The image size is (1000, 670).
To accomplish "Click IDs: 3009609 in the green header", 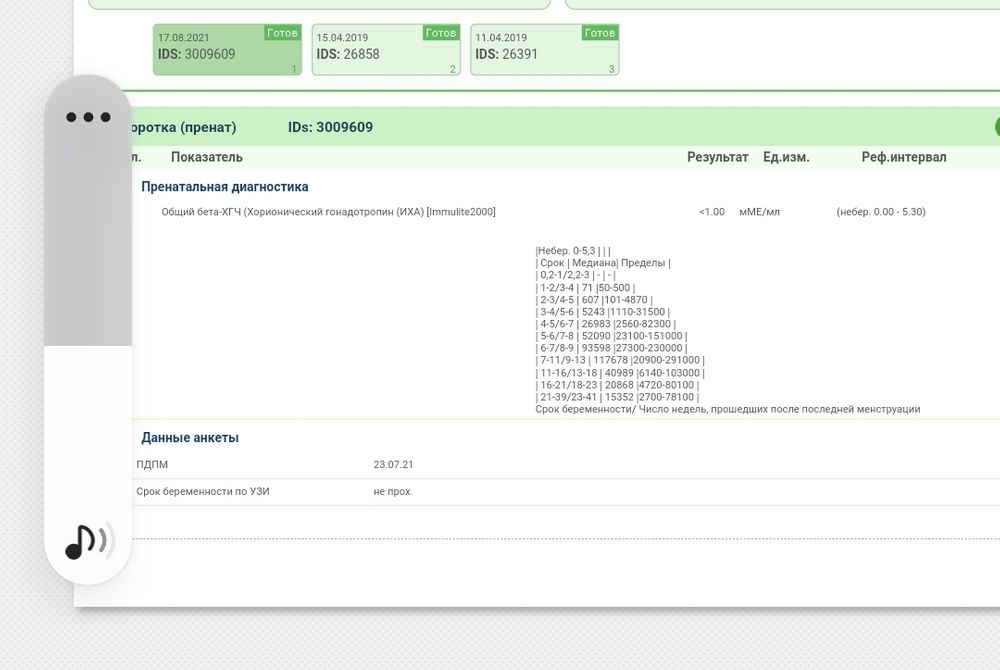I will pyautogui.click(x=330, y=127).
